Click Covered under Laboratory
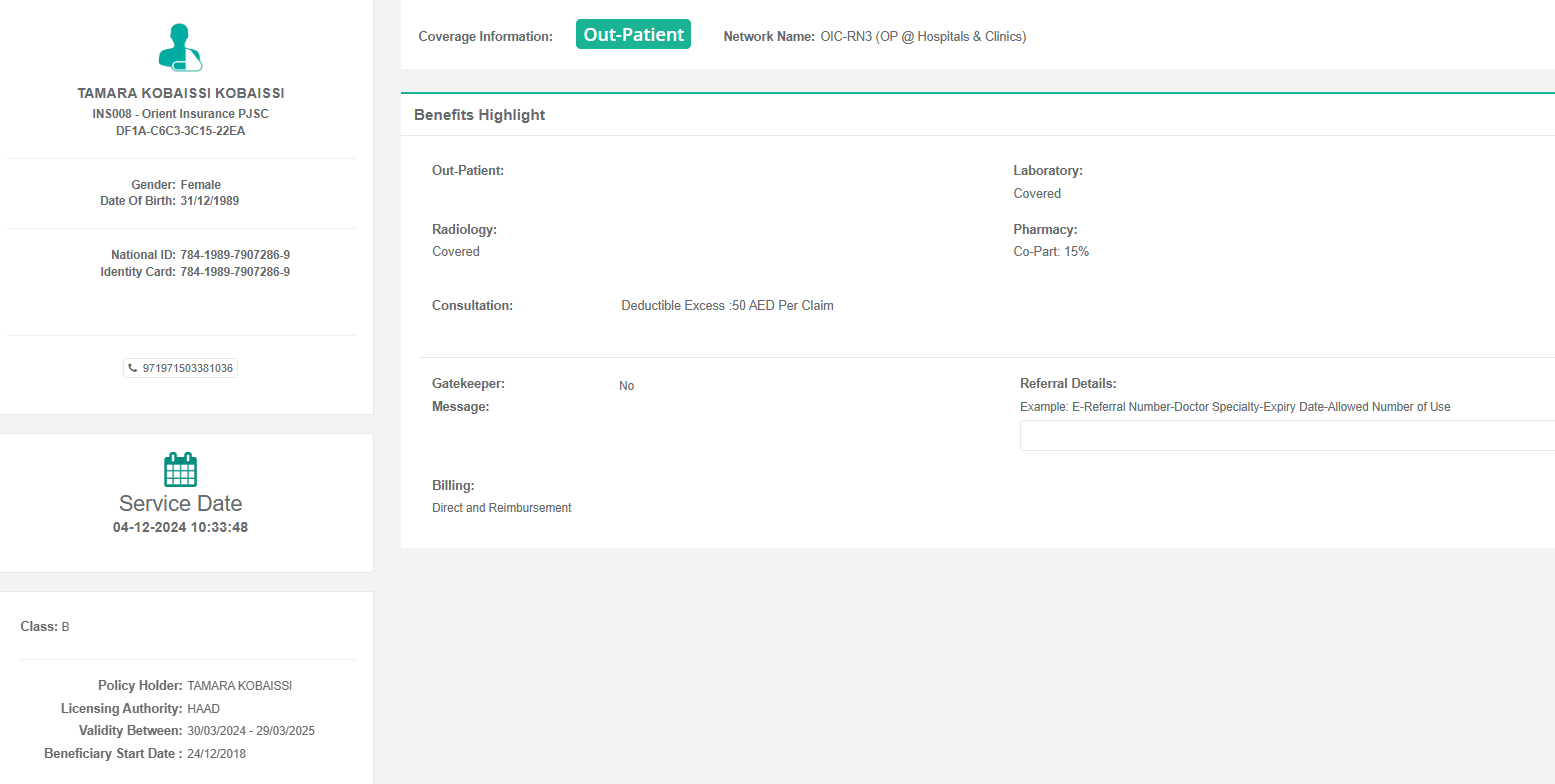 click(1037, 194)
